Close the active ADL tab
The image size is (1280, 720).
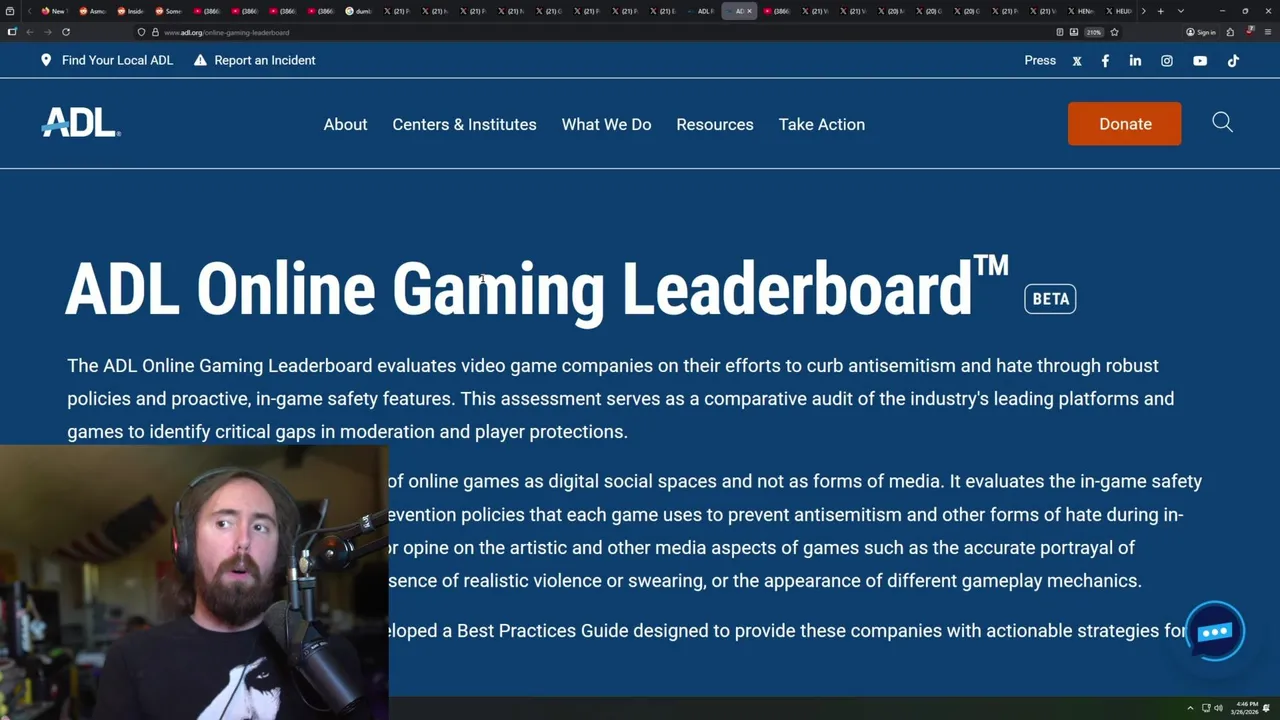749,11
